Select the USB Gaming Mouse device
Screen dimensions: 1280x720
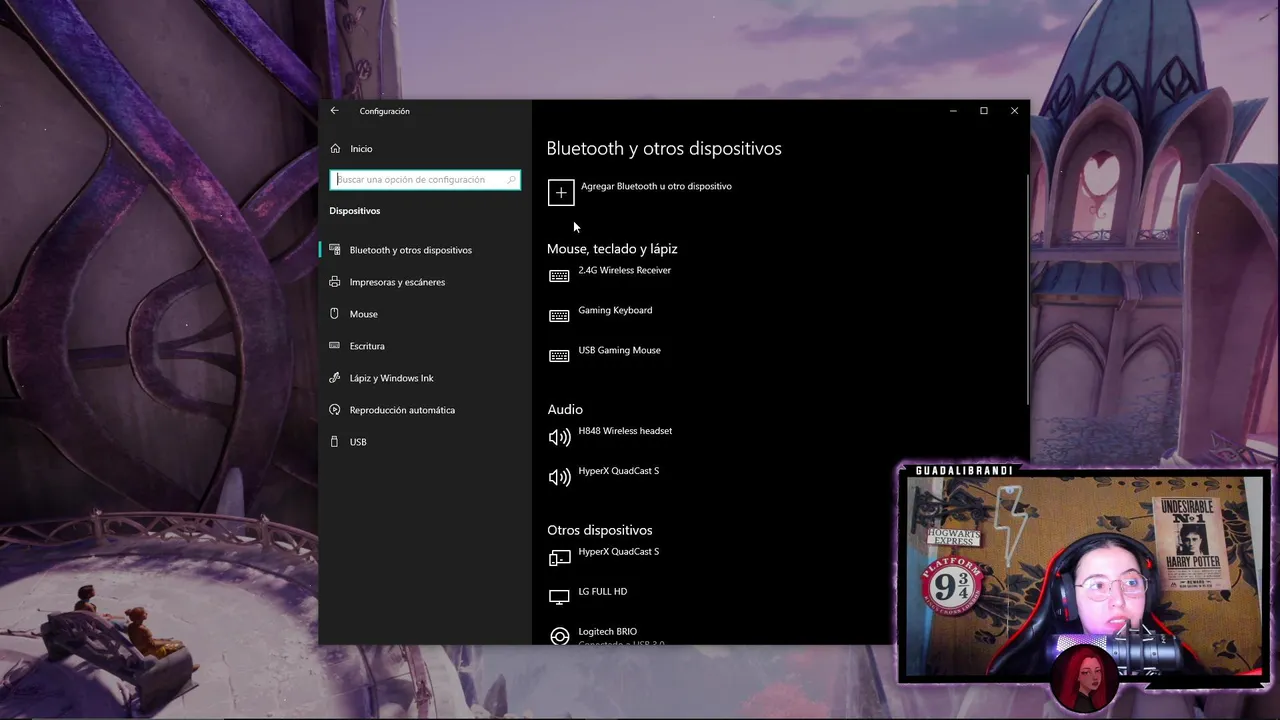click(x=619, y=350)
